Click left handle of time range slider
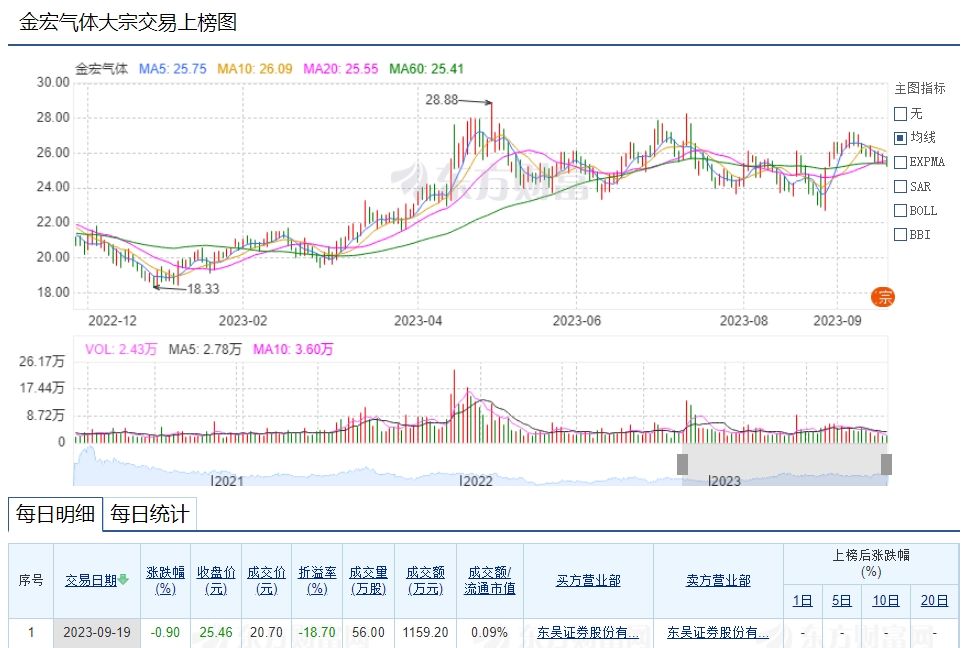 pyautogui.click(x=683, y=464)
